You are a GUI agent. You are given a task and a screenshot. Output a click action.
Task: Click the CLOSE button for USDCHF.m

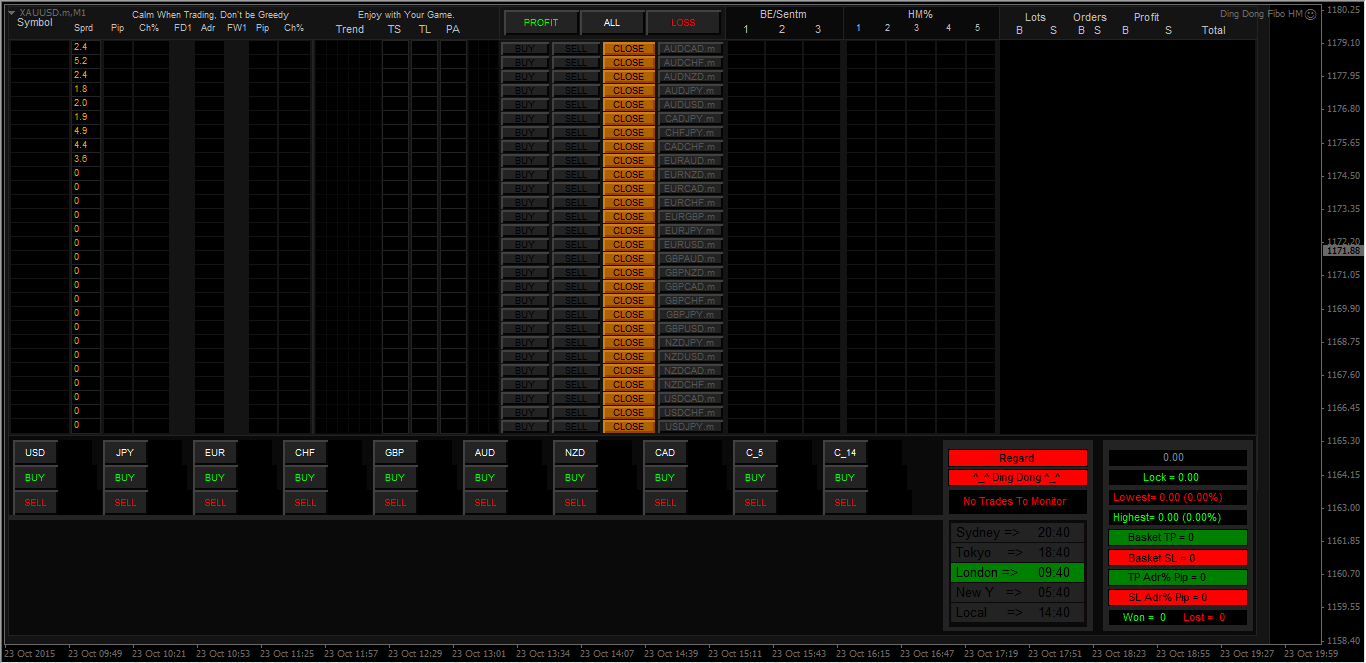[629, 412]
